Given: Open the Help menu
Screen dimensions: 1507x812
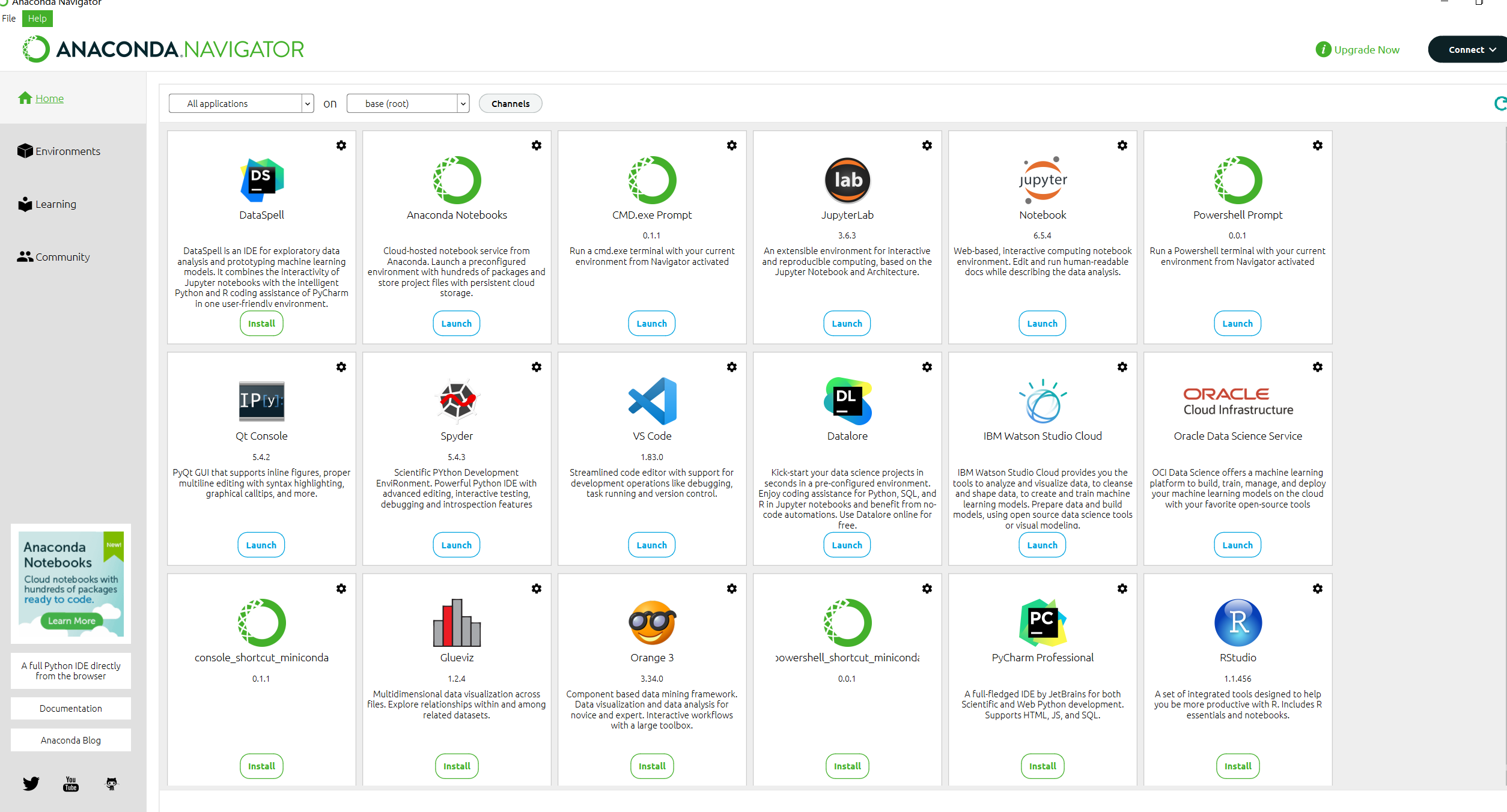Looking at the screenshot, I should [37, 19].
